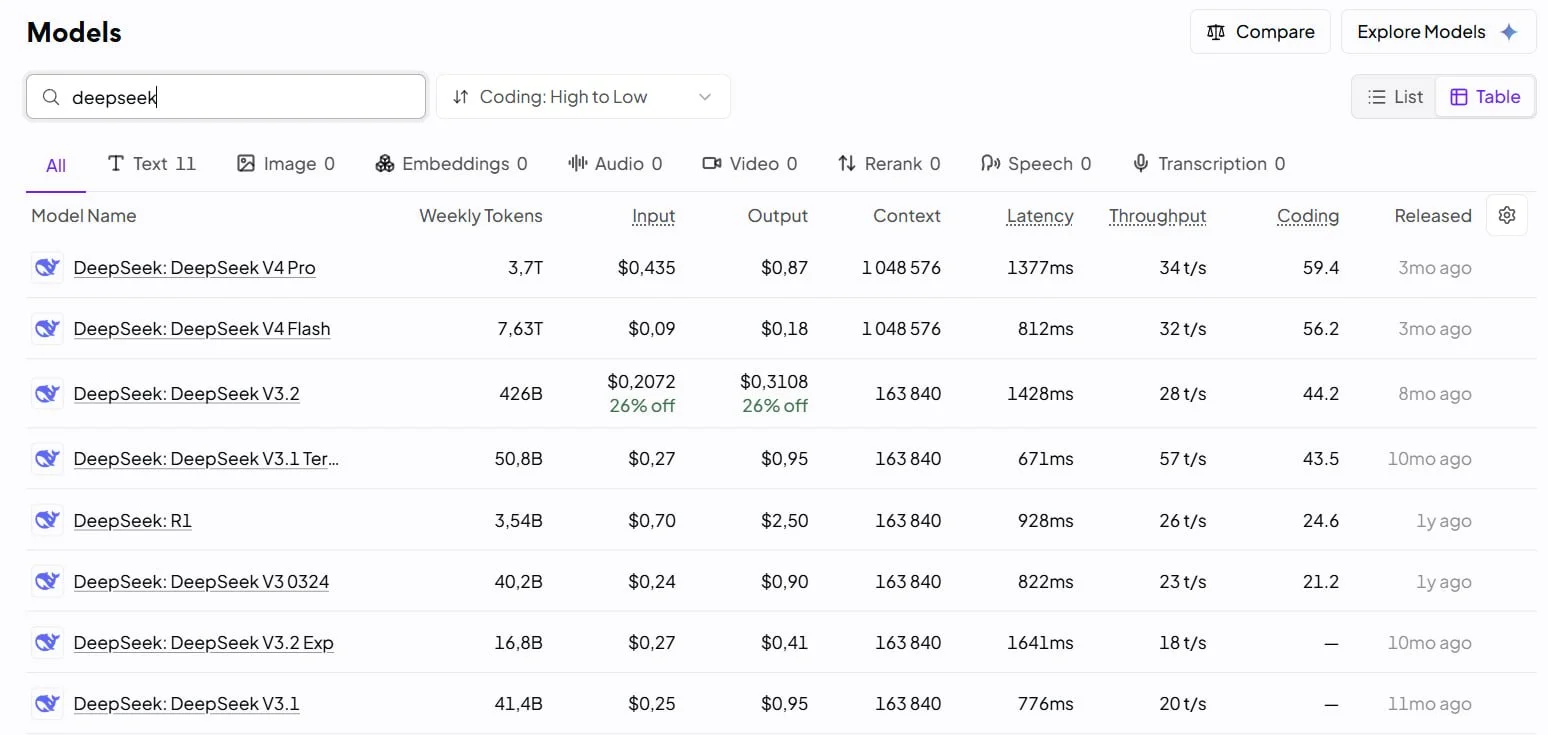Open DeepSeek: R1 model link
The image size is (1548, 735).
point(133,521)
